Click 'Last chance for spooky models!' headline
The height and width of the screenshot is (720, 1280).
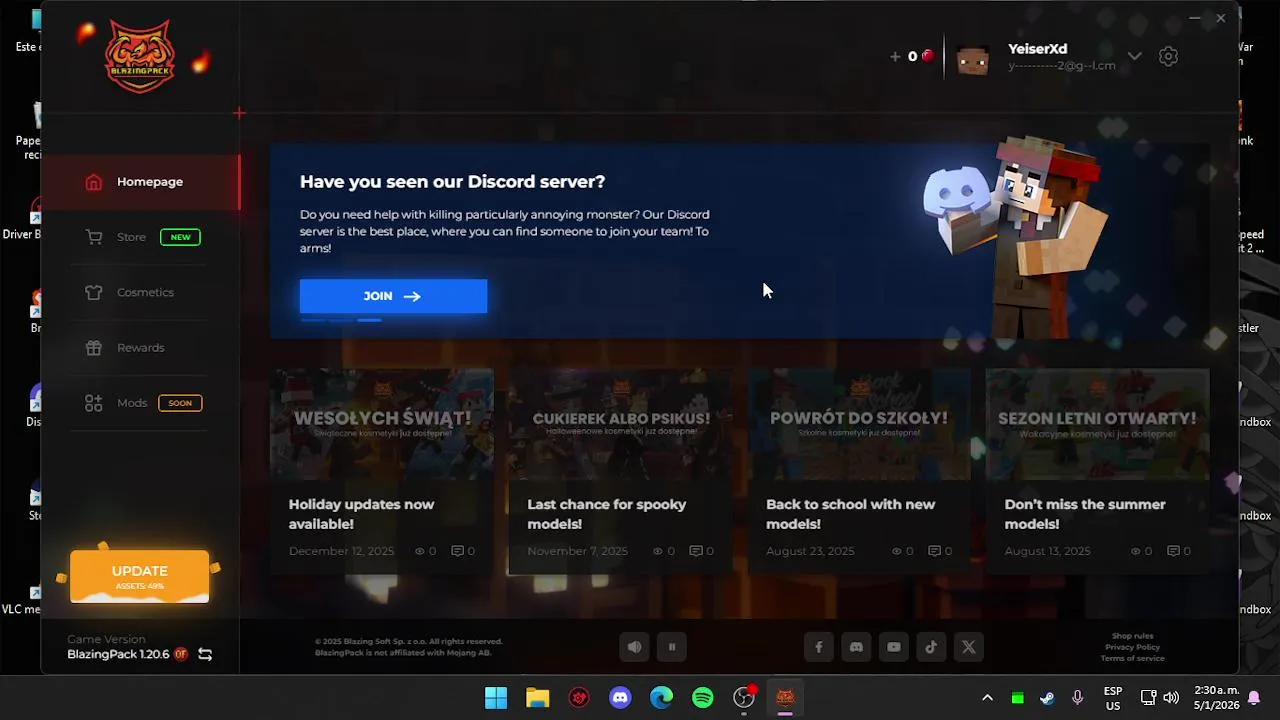(x=606, y=514)
